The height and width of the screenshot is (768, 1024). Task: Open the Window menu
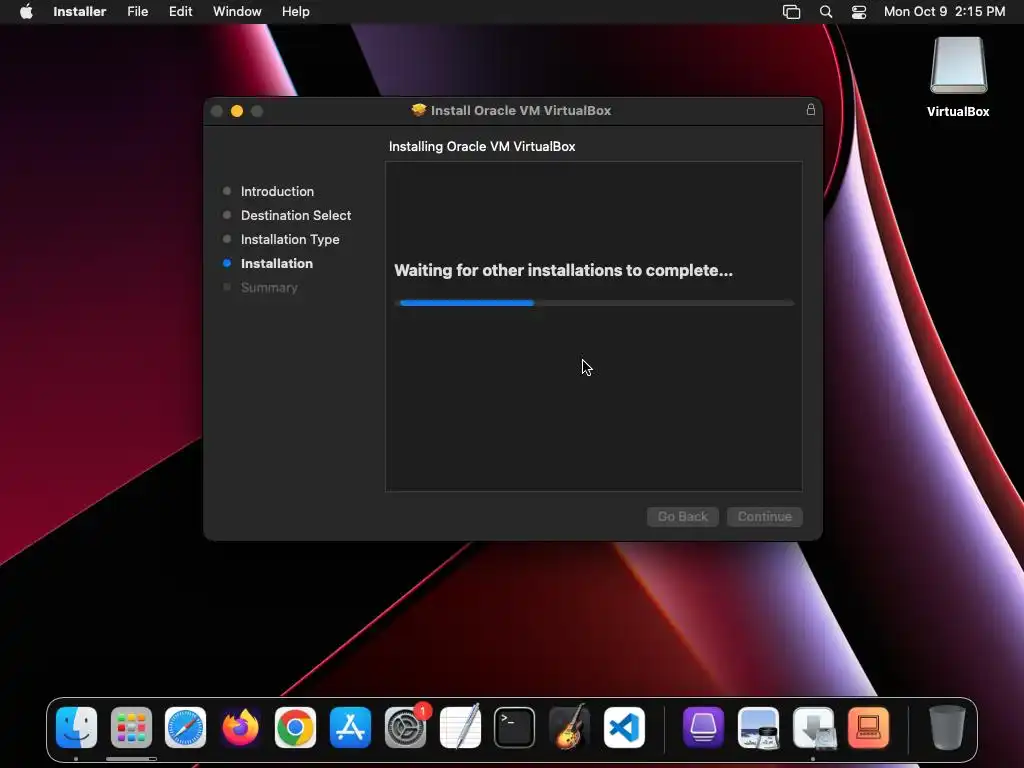click(237, 11)
